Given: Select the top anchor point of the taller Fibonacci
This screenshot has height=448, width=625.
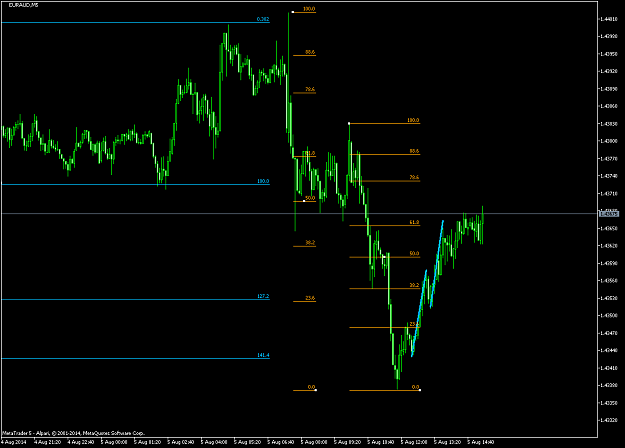Looking at the screenshot, I should 293,12.
